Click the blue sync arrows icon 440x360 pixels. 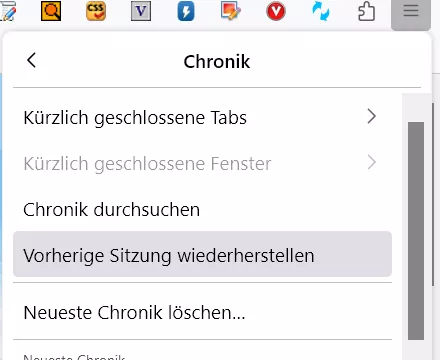coord(321,11)
